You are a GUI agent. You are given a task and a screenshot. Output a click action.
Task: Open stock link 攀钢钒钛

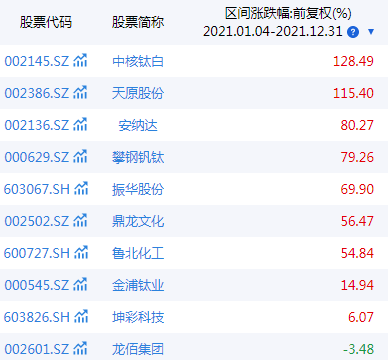tap(138, 157)
